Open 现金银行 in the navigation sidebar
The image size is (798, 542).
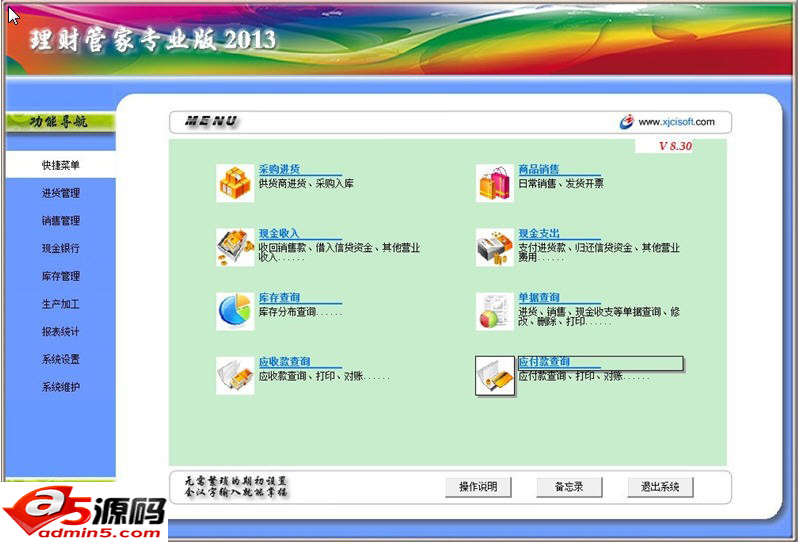(x=61, y=248)
